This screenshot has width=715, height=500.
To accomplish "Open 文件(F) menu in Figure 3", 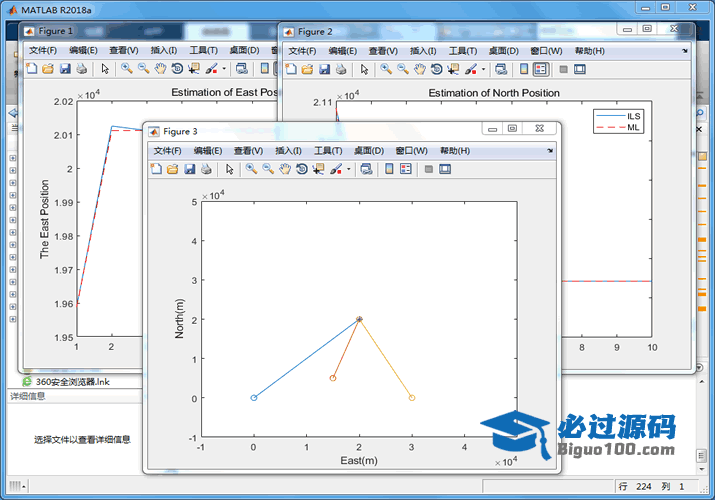I will coord(167,151).
